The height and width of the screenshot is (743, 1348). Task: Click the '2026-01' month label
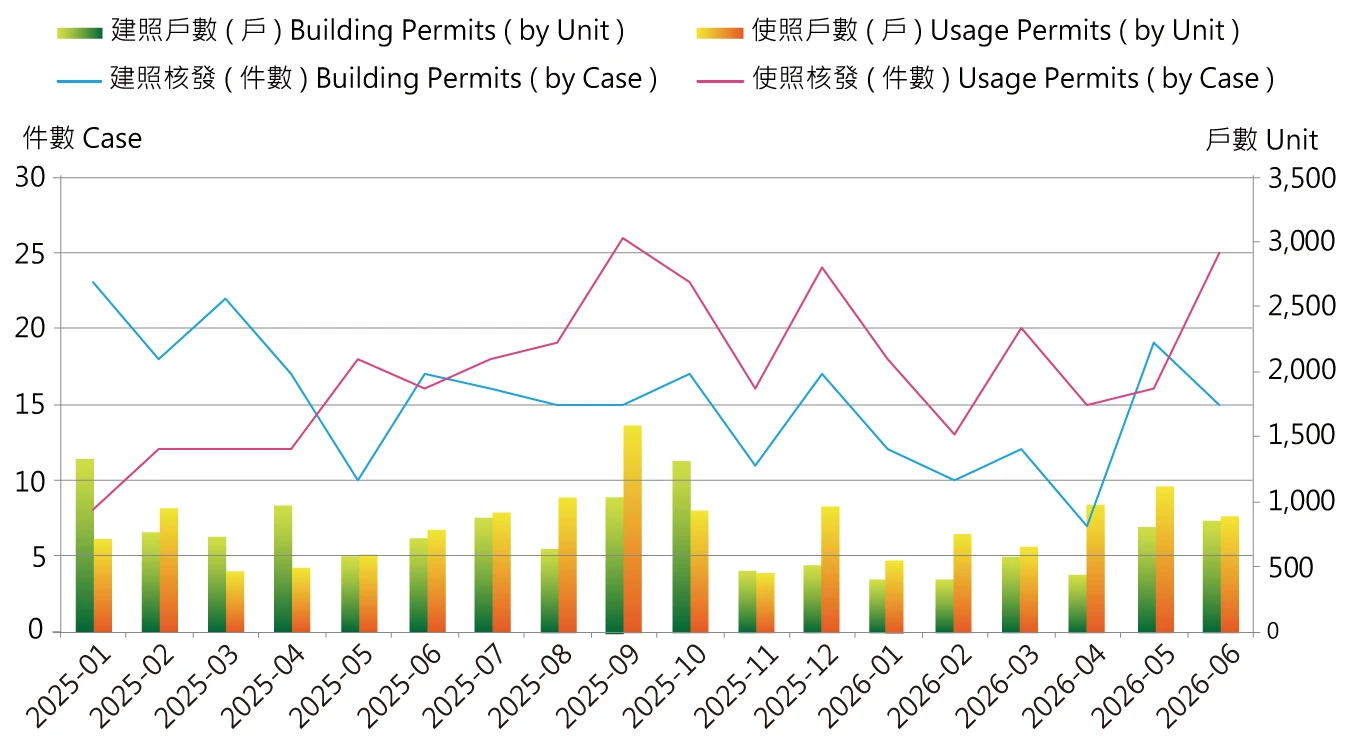(x=864, y=685)
